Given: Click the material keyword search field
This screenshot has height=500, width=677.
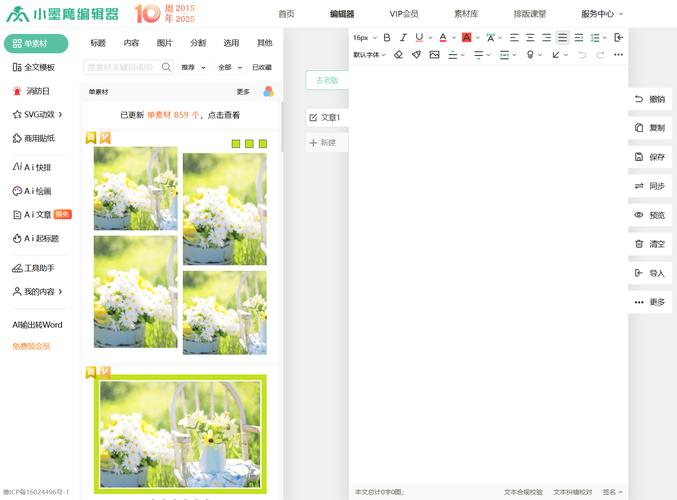Looking at the screenshot, I should pyautogui.click(x=128, y=67).
